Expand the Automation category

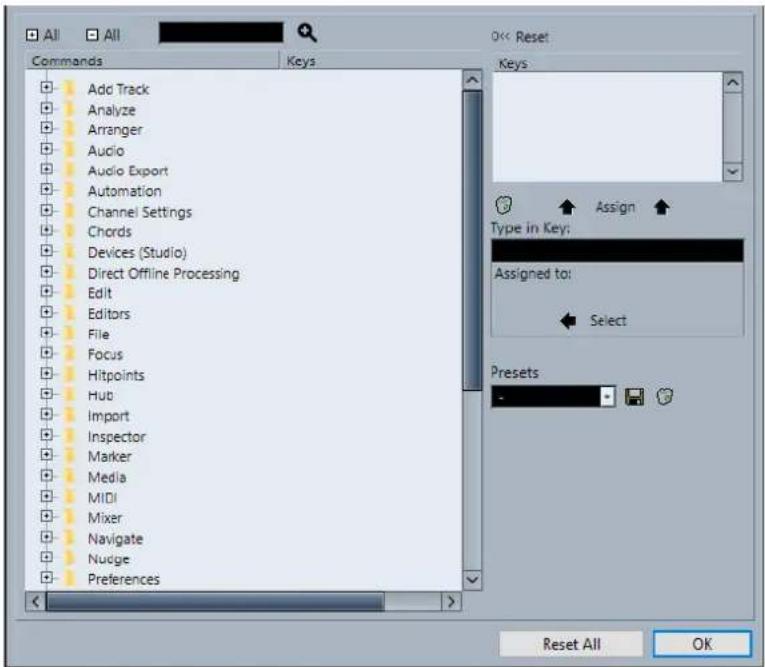[x=46, y=189]
